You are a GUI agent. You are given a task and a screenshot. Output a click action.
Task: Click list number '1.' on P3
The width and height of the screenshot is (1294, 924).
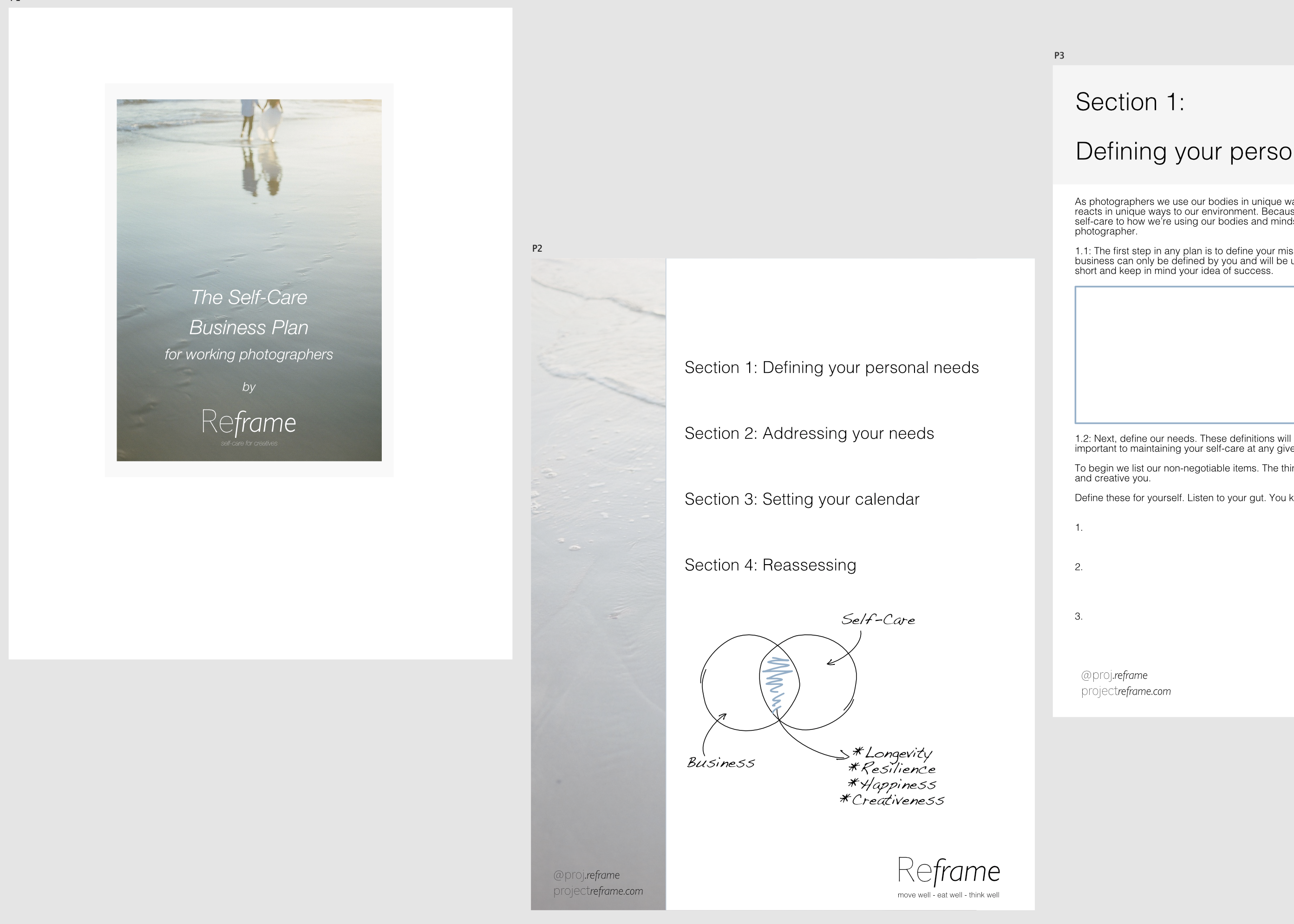click(x=1078, y=527)
